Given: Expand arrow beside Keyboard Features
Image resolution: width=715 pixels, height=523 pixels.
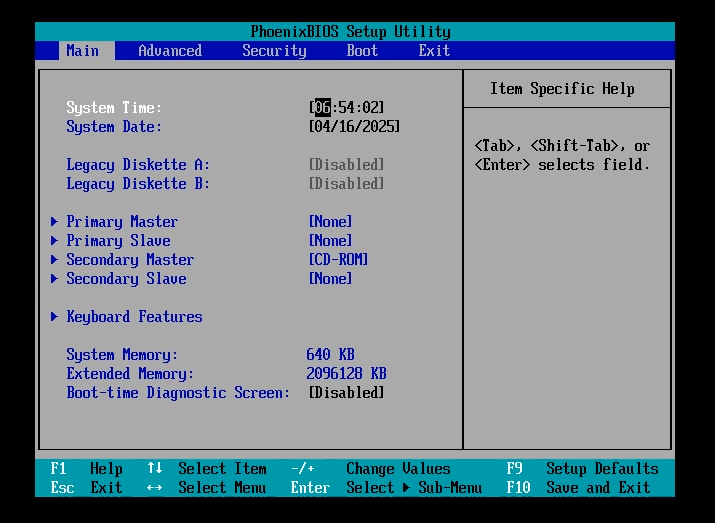Looking at the screenshot, I should [x=54, y=316].
